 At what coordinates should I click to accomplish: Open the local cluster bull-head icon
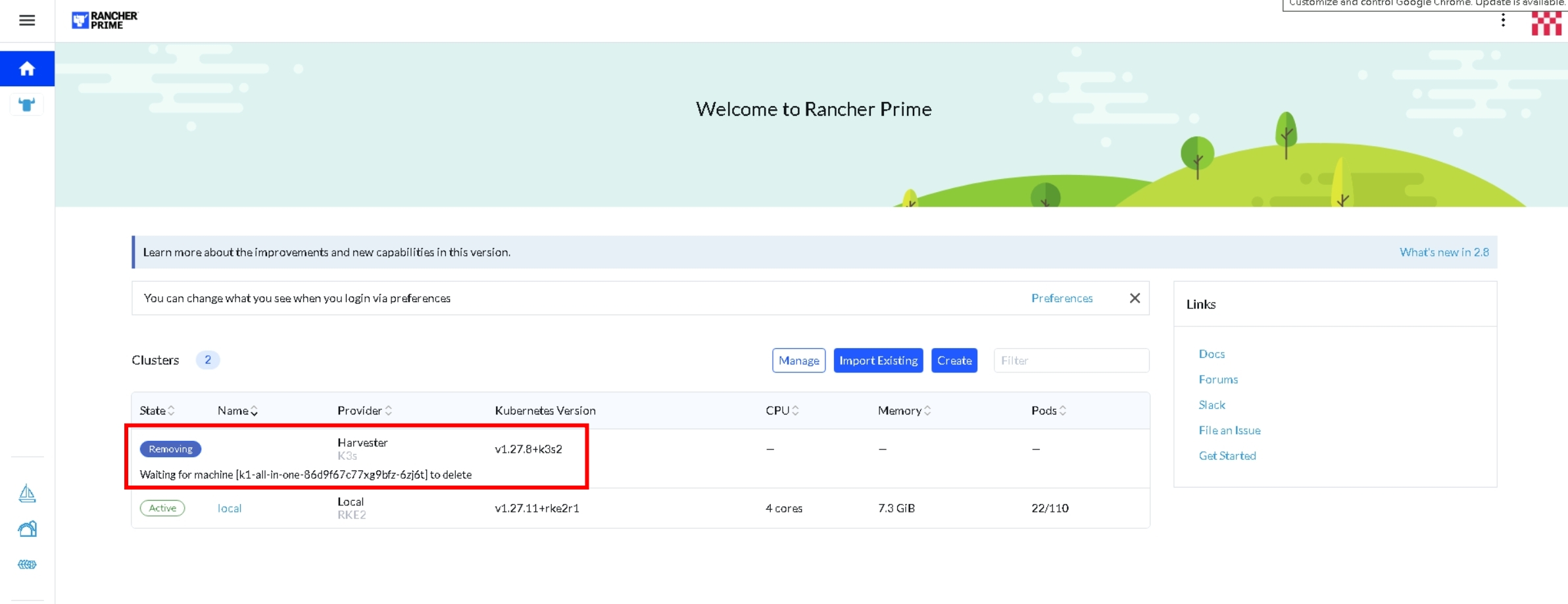click(27, 105)
